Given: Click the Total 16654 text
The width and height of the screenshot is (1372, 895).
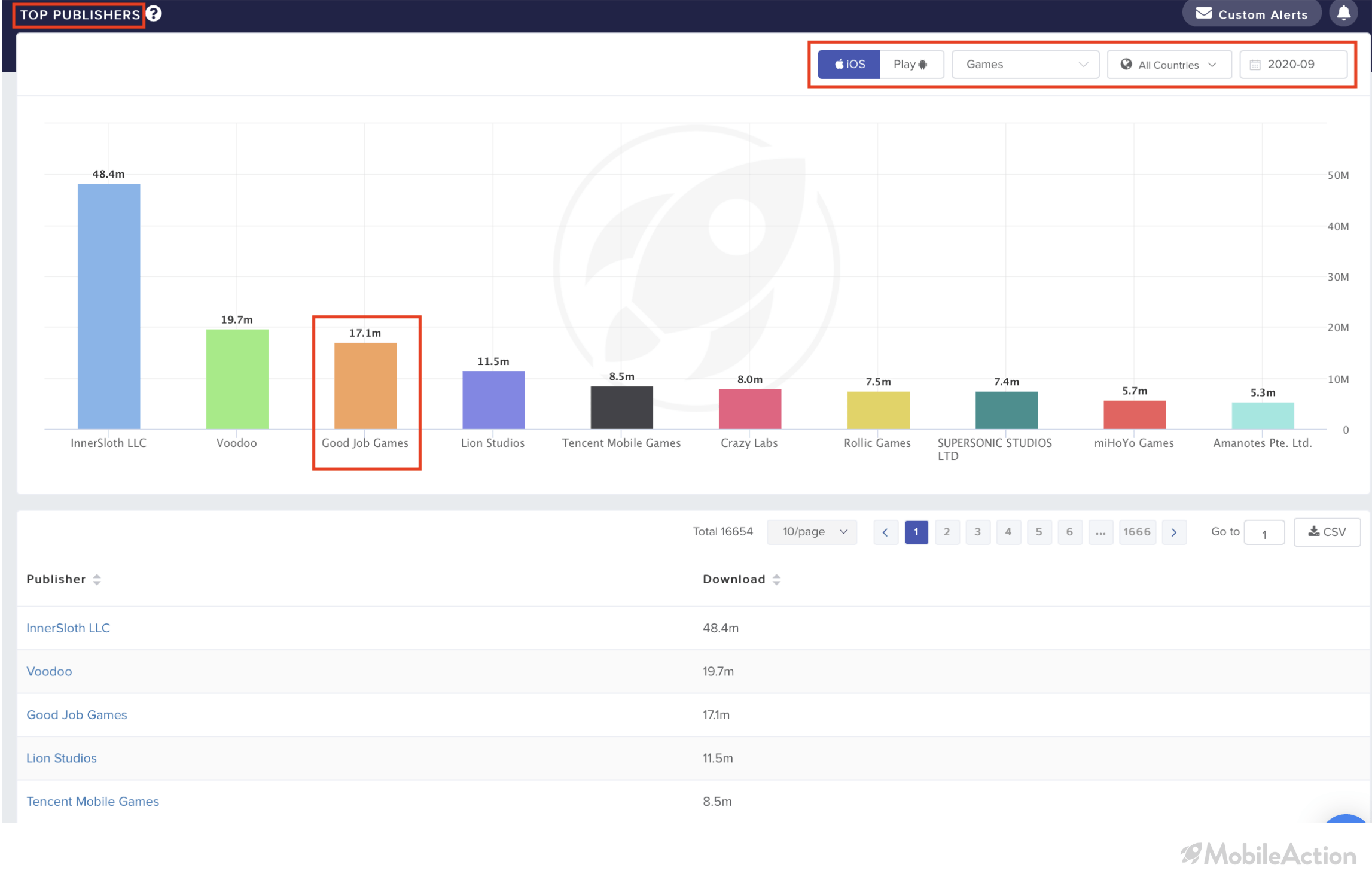Looking at the screenshot, I should (722, 531).
